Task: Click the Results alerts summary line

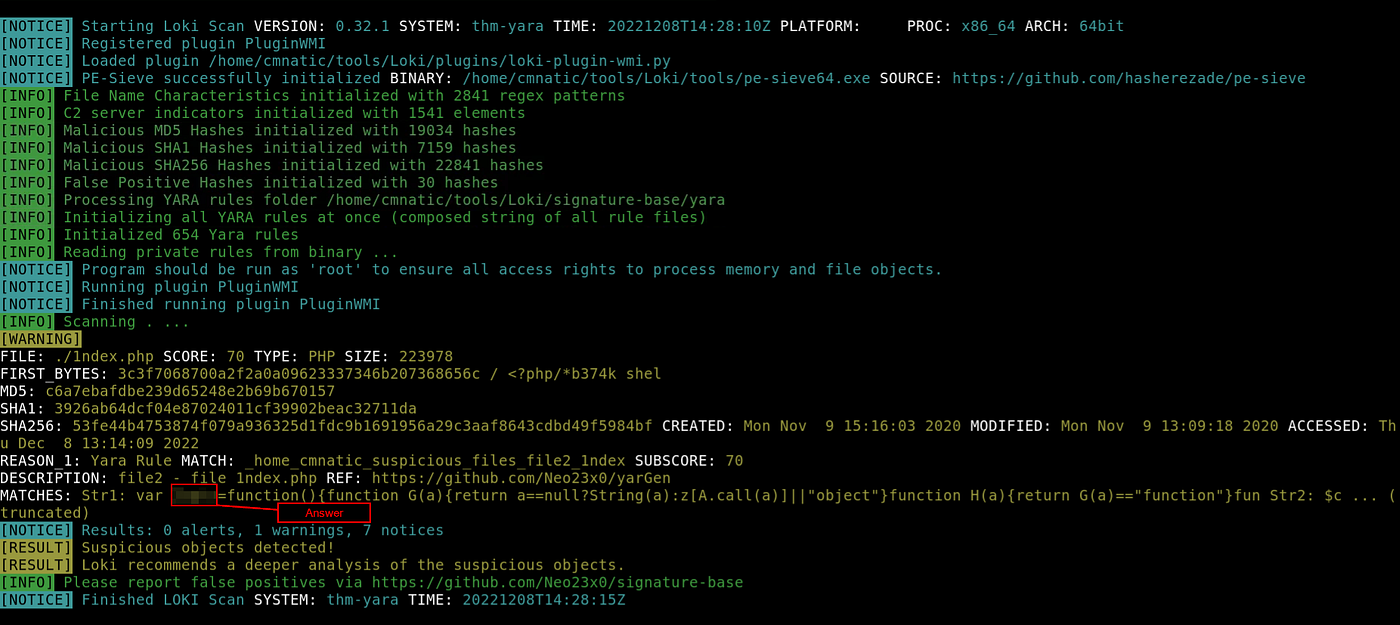Action: [262, 530]
